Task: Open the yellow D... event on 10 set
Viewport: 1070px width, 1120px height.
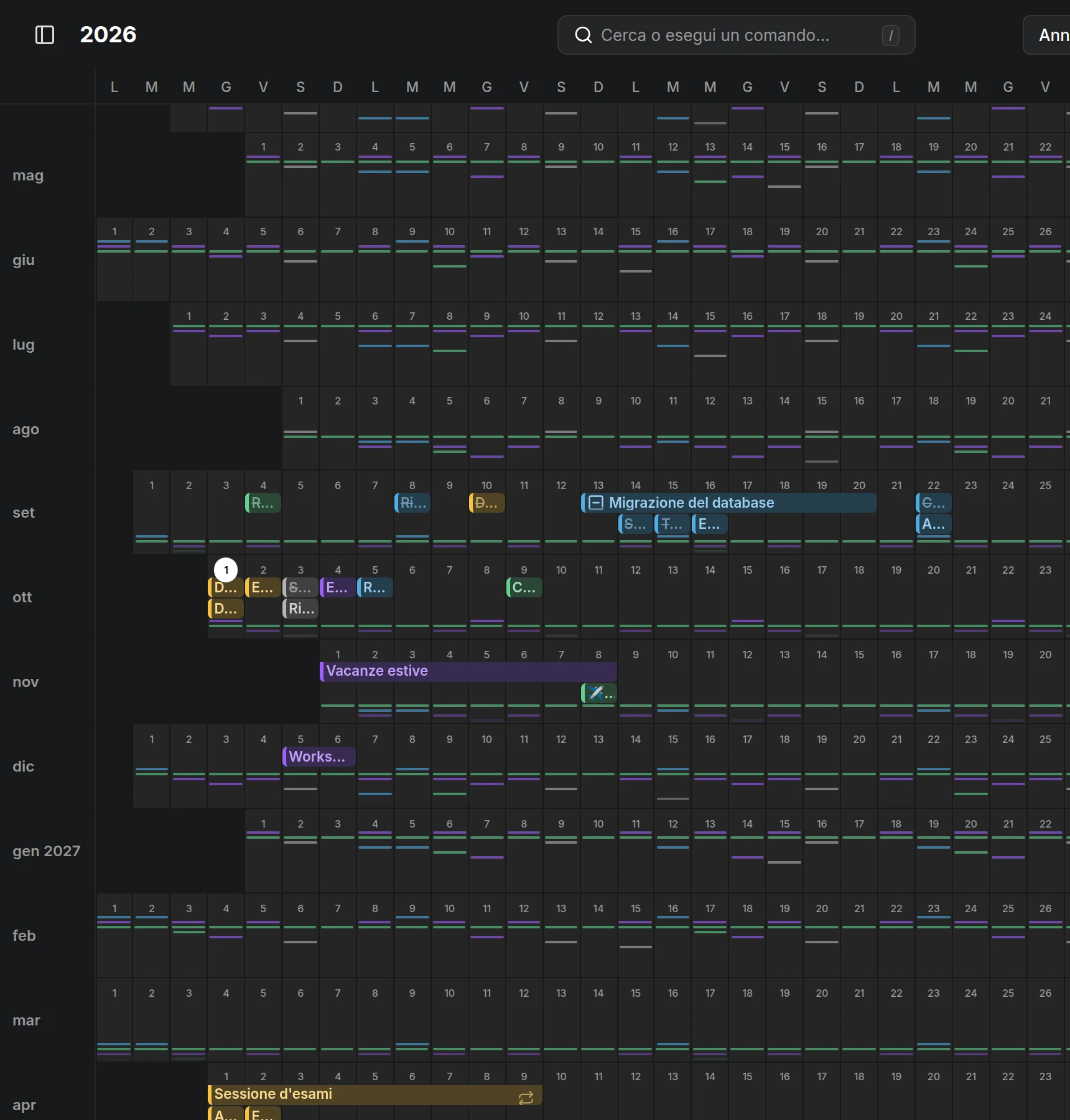Action: [x=487, y=503]
